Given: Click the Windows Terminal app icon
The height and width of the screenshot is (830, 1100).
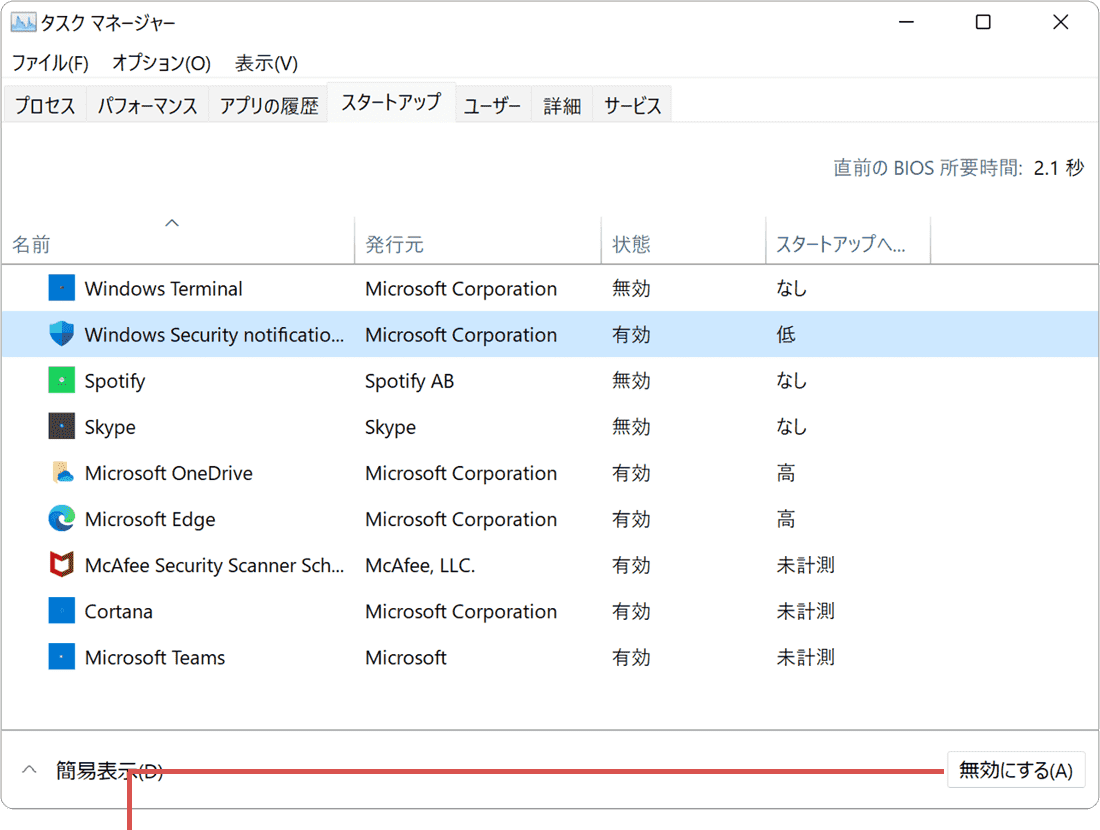Looking at the screenshot, I should [x=62, y=288].
